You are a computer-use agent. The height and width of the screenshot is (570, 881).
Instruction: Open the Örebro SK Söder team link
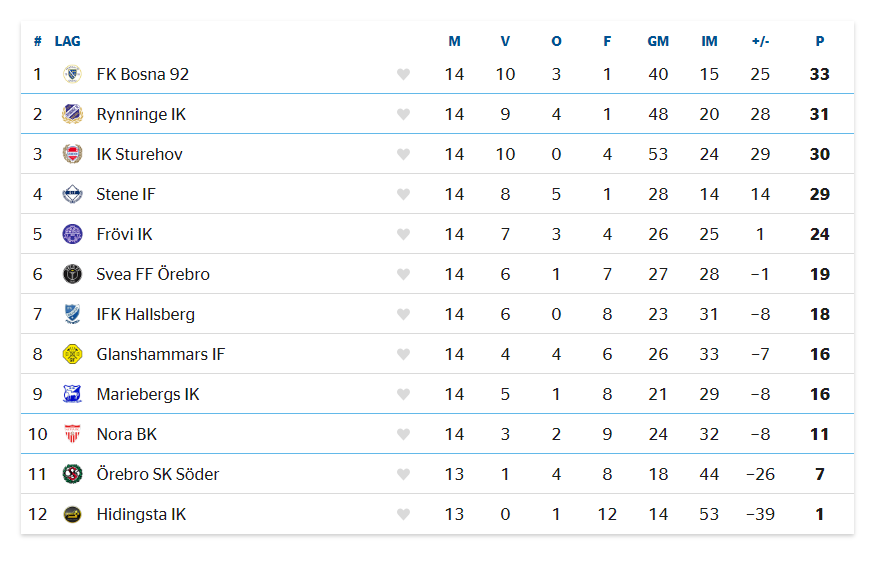(157, 474)
